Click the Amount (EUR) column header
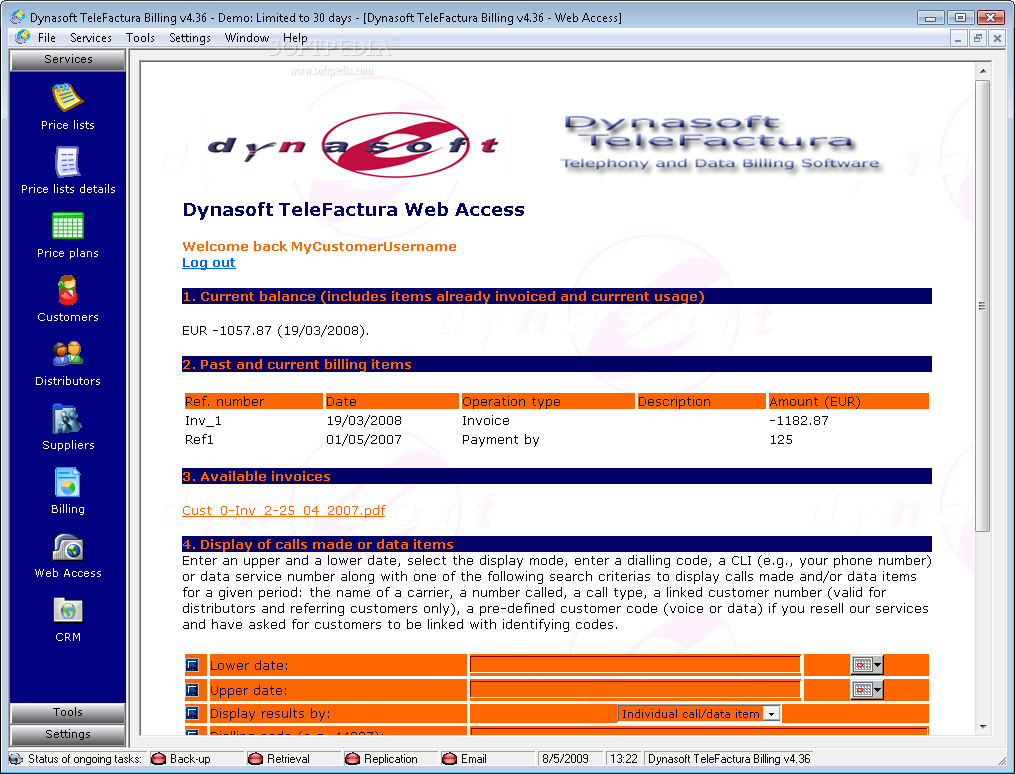 click(x=848, y=401)
